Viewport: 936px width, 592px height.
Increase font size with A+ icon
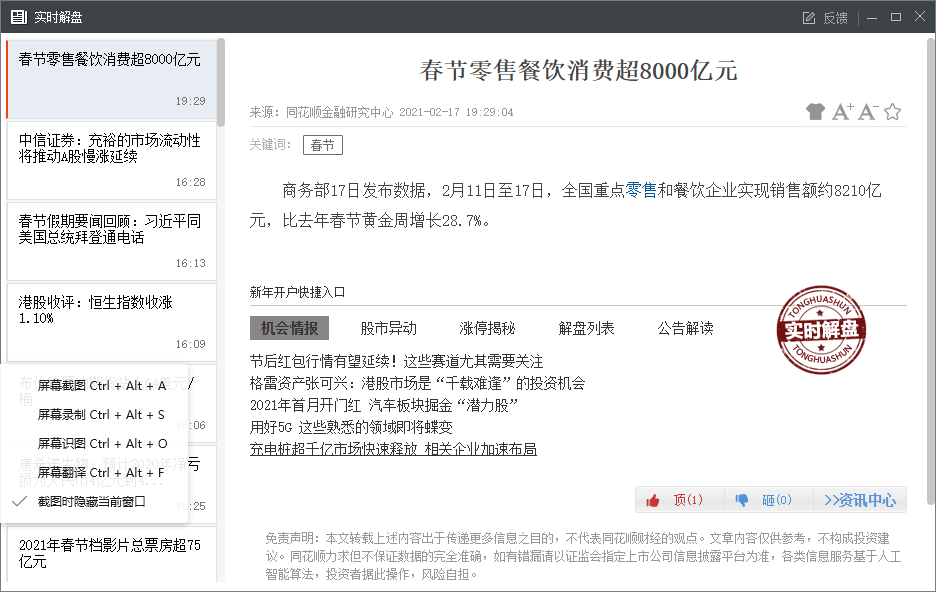[842, 112]
